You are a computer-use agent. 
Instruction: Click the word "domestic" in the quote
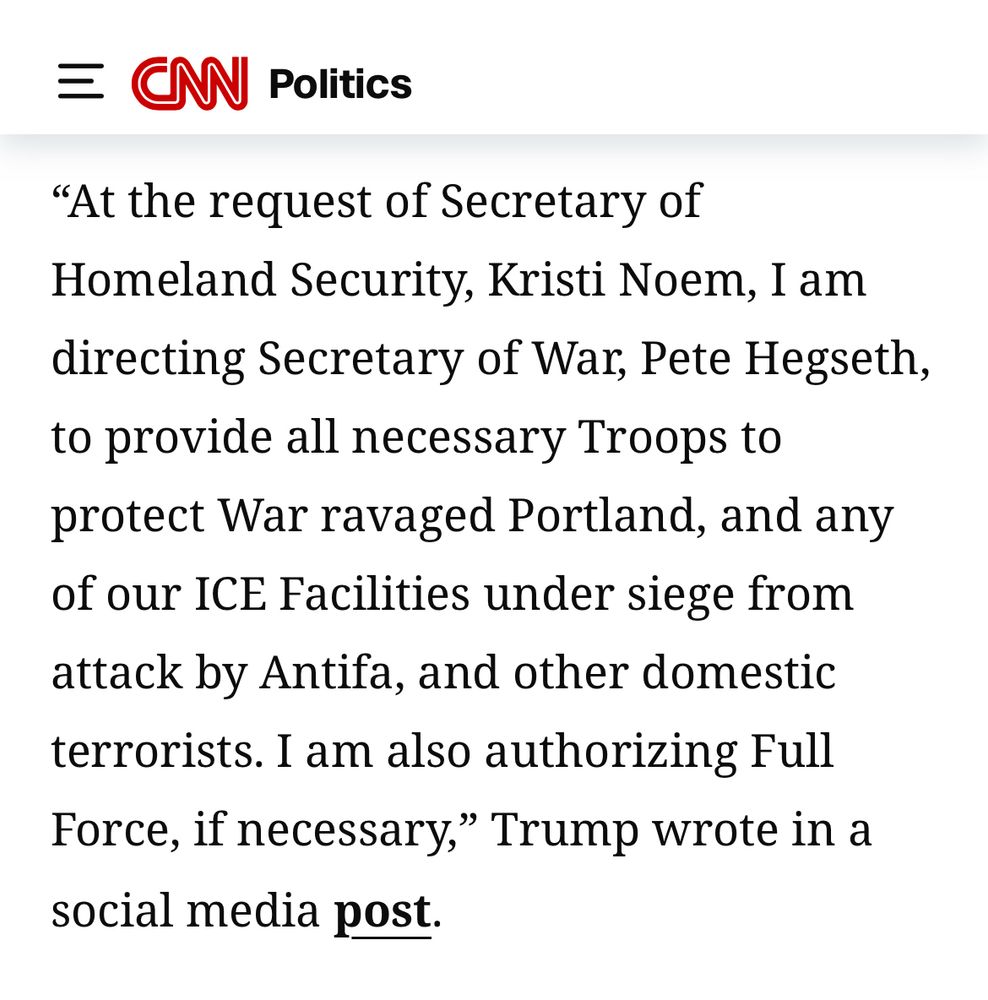[x=738, y=673]
